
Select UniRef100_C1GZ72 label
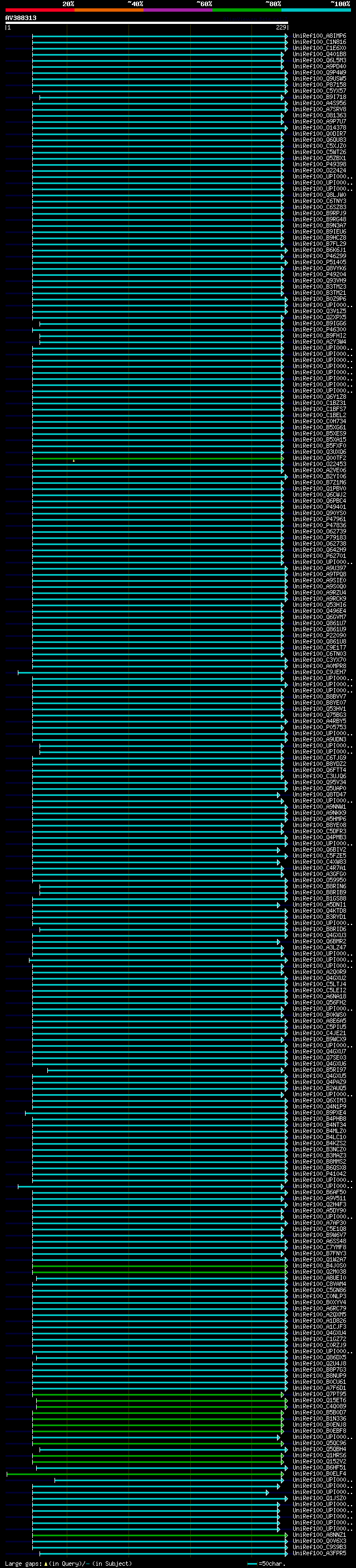[x=319, y=1339]
